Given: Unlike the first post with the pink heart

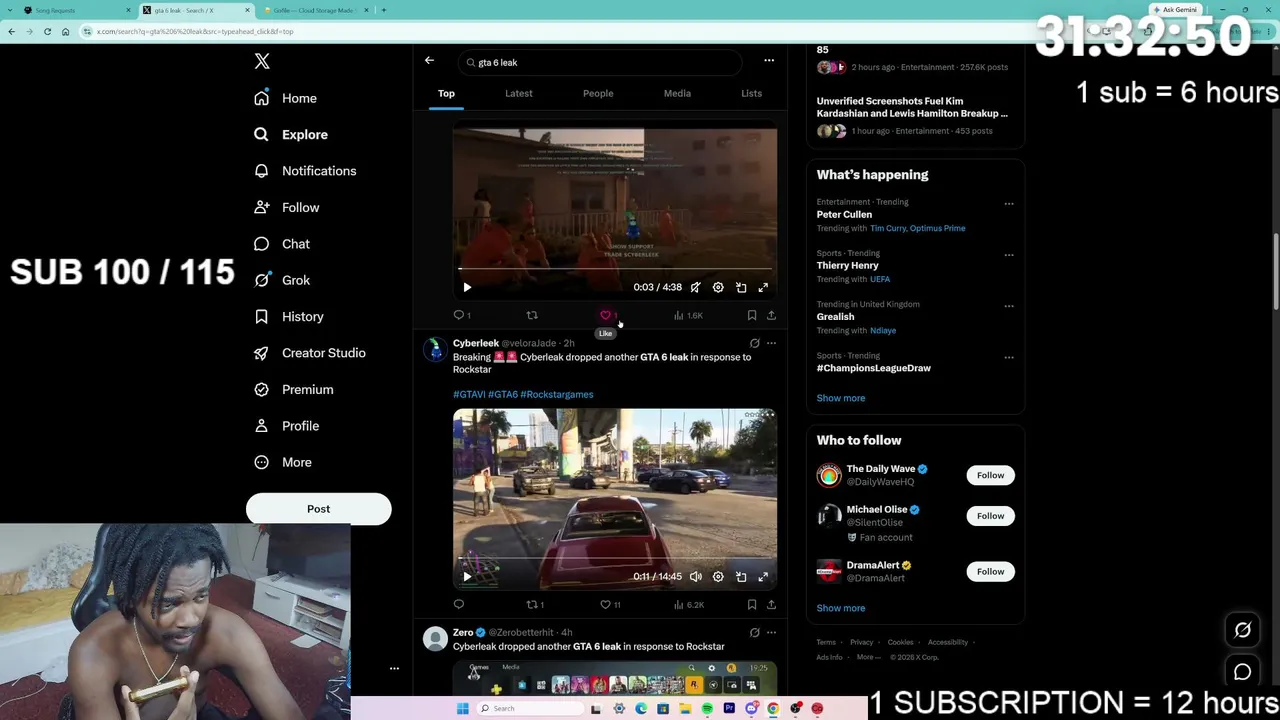Looking at the screenshot, I should pos(605,315).
